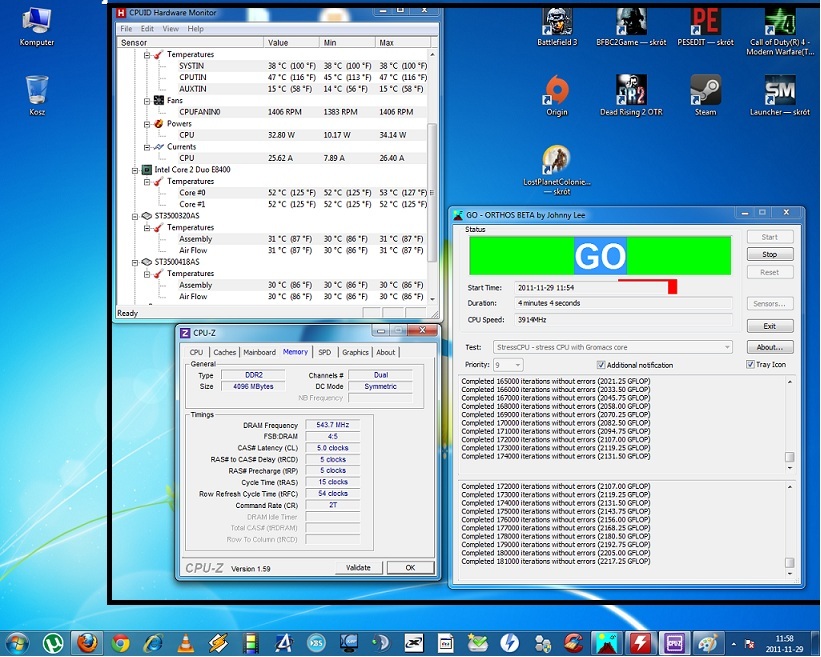Switch to CPU-Z taskbar icon
The image size is (821, 657).
pyautogui.click(x=674, y=643)
